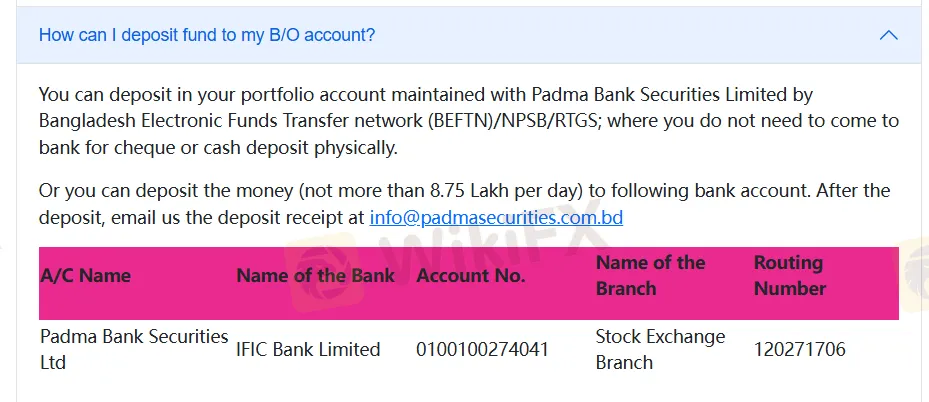Click the 'Name of the Branch' header
Screen dimensions: 929x402
650,276
